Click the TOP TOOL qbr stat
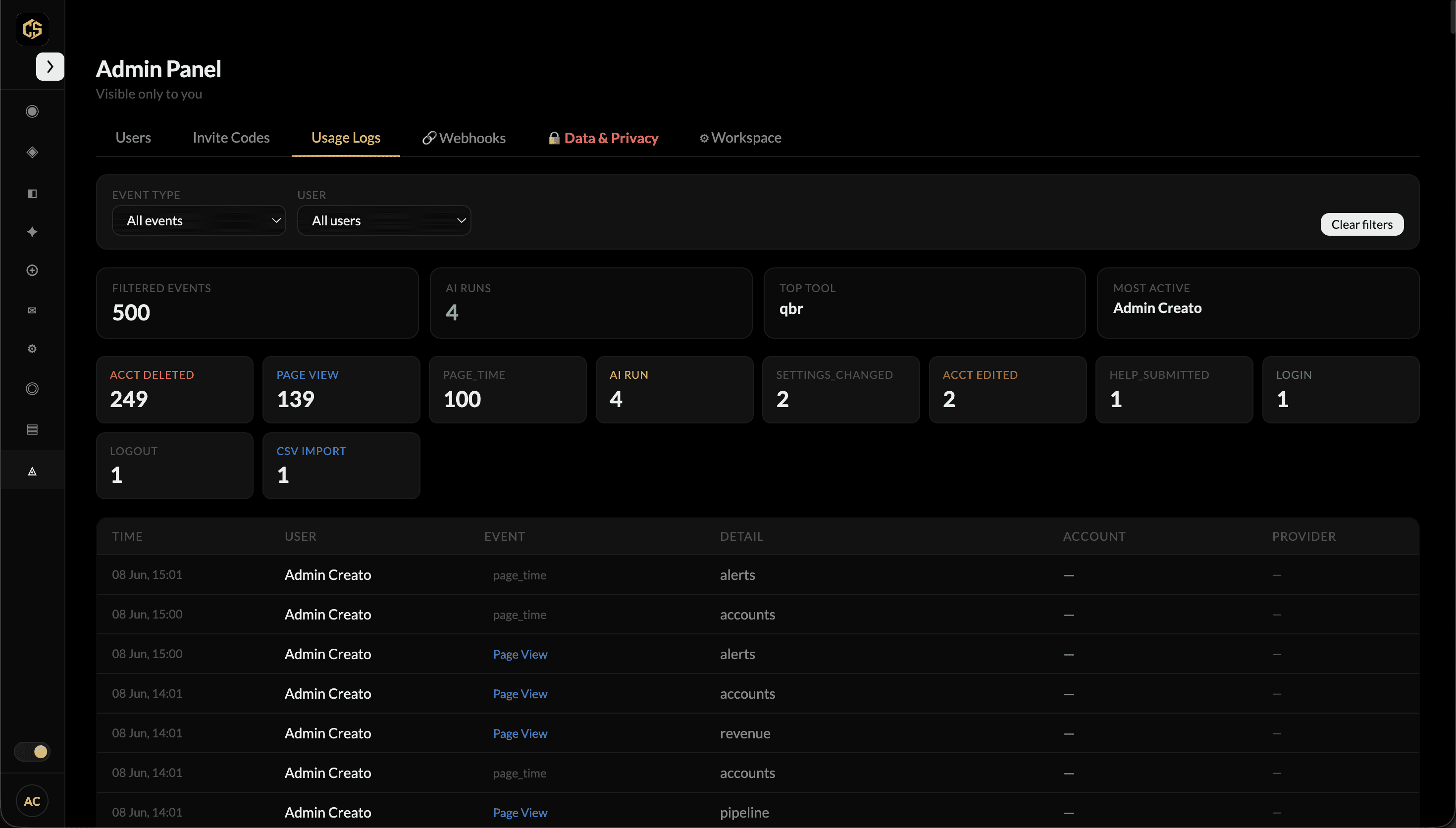 pyautogui.click(x=925, y=303)
